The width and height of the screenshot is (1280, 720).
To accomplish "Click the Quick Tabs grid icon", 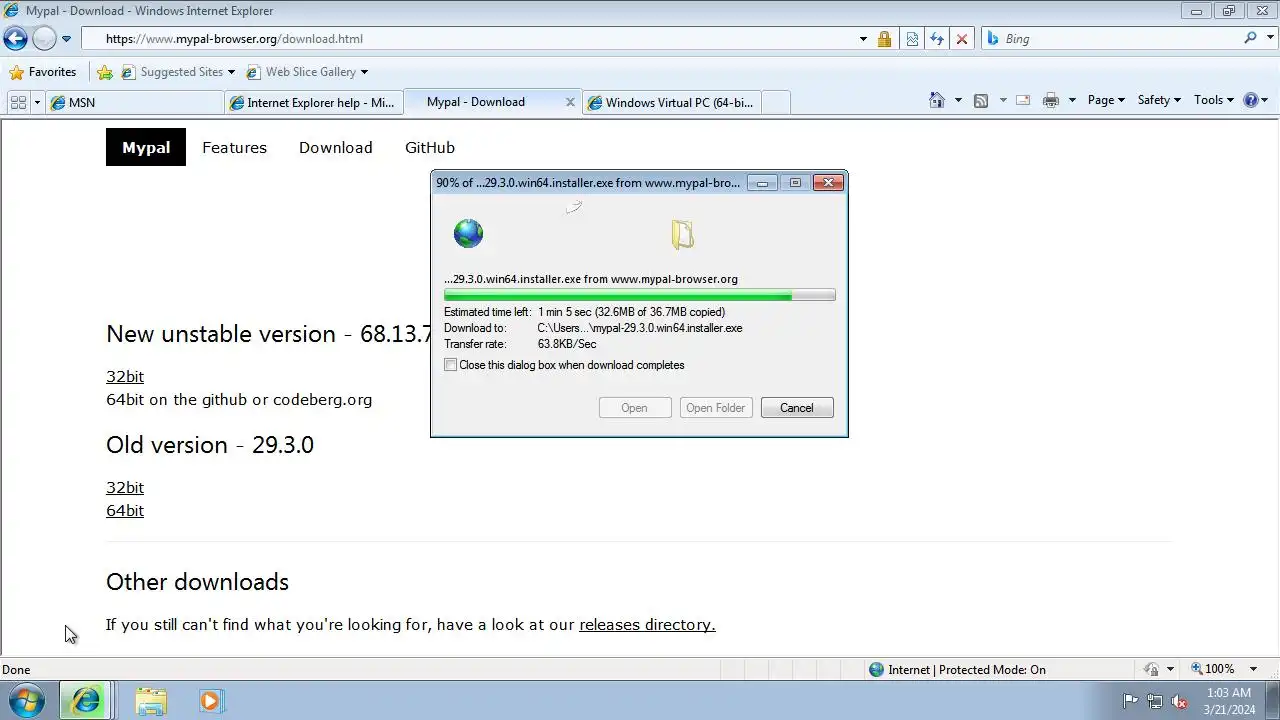I will pyautogui.click(x=18, y=102).
